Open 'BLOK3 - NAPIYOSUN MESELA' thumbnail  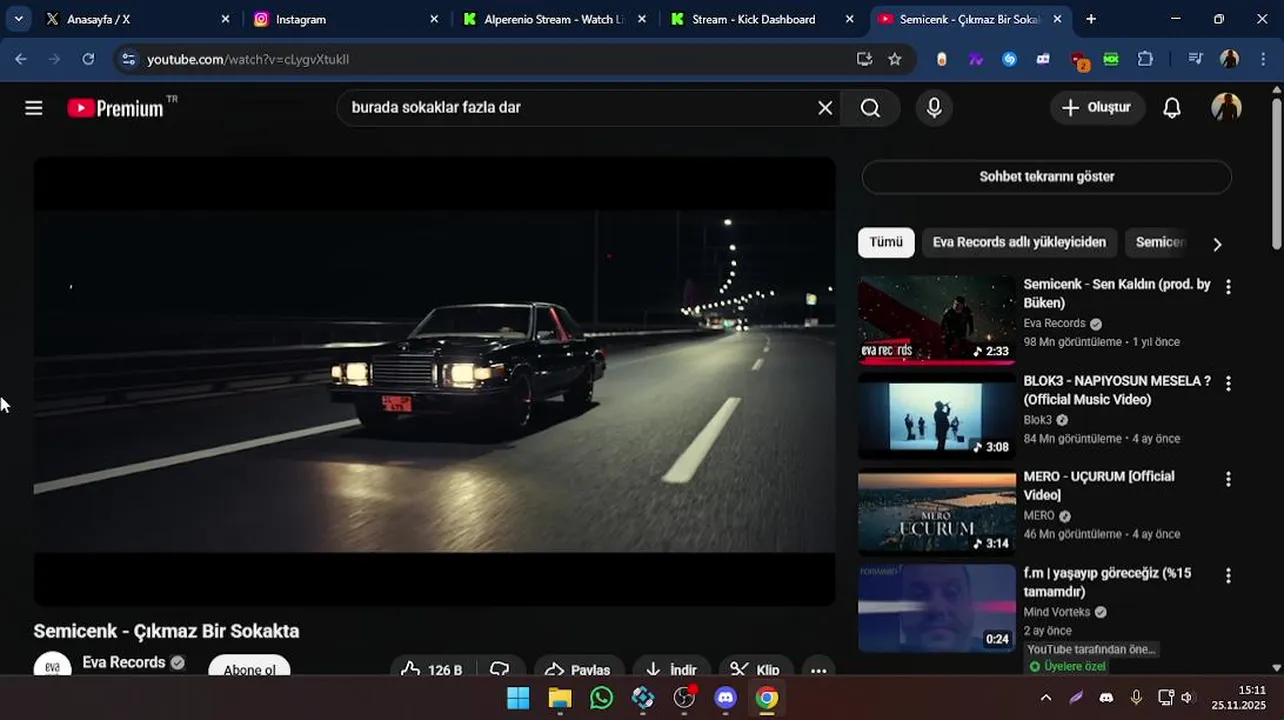click(936, 416)
